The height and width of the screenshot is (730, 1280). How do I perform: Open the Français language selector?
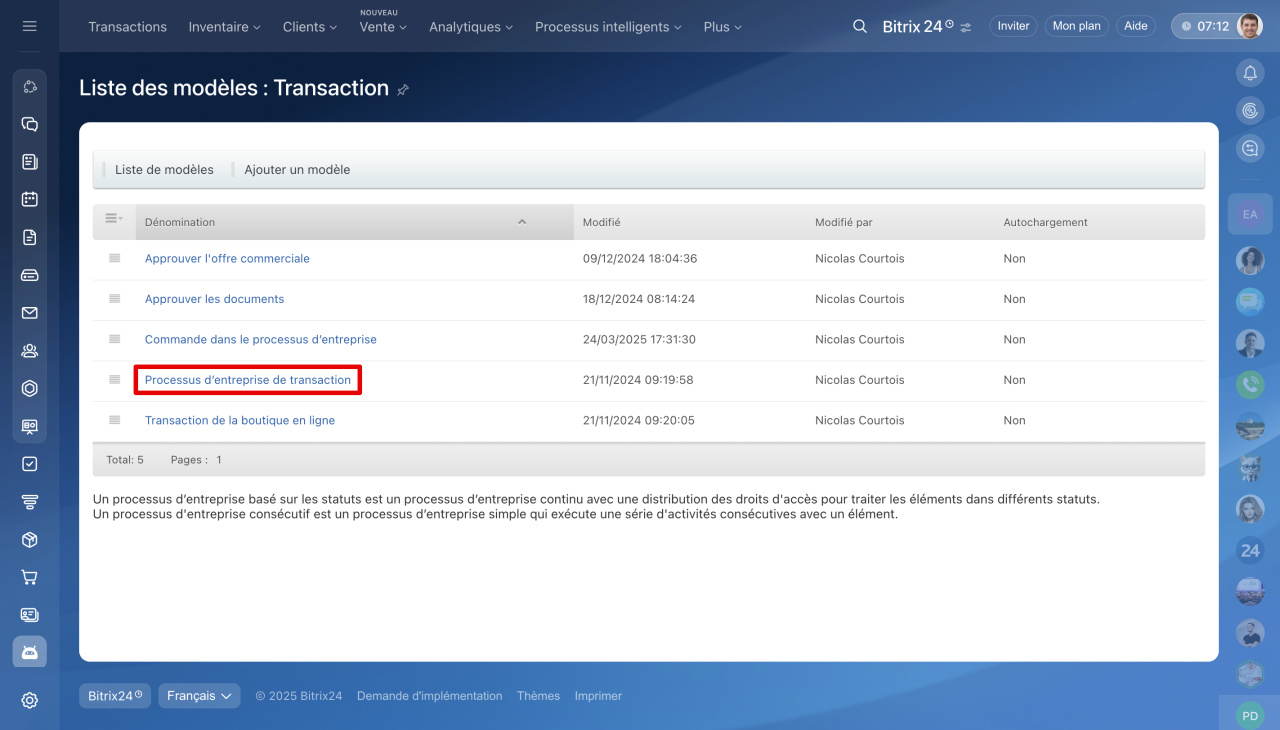point(199,696)
